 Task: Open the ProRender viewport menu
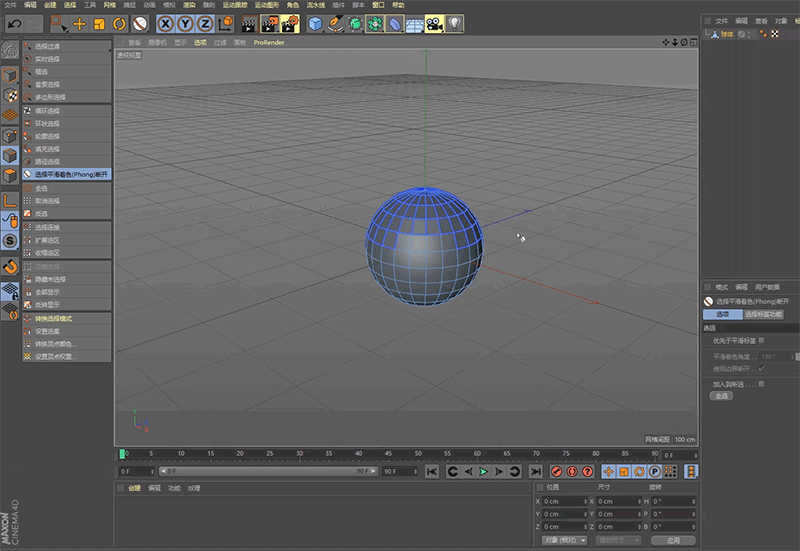[269, 42]
